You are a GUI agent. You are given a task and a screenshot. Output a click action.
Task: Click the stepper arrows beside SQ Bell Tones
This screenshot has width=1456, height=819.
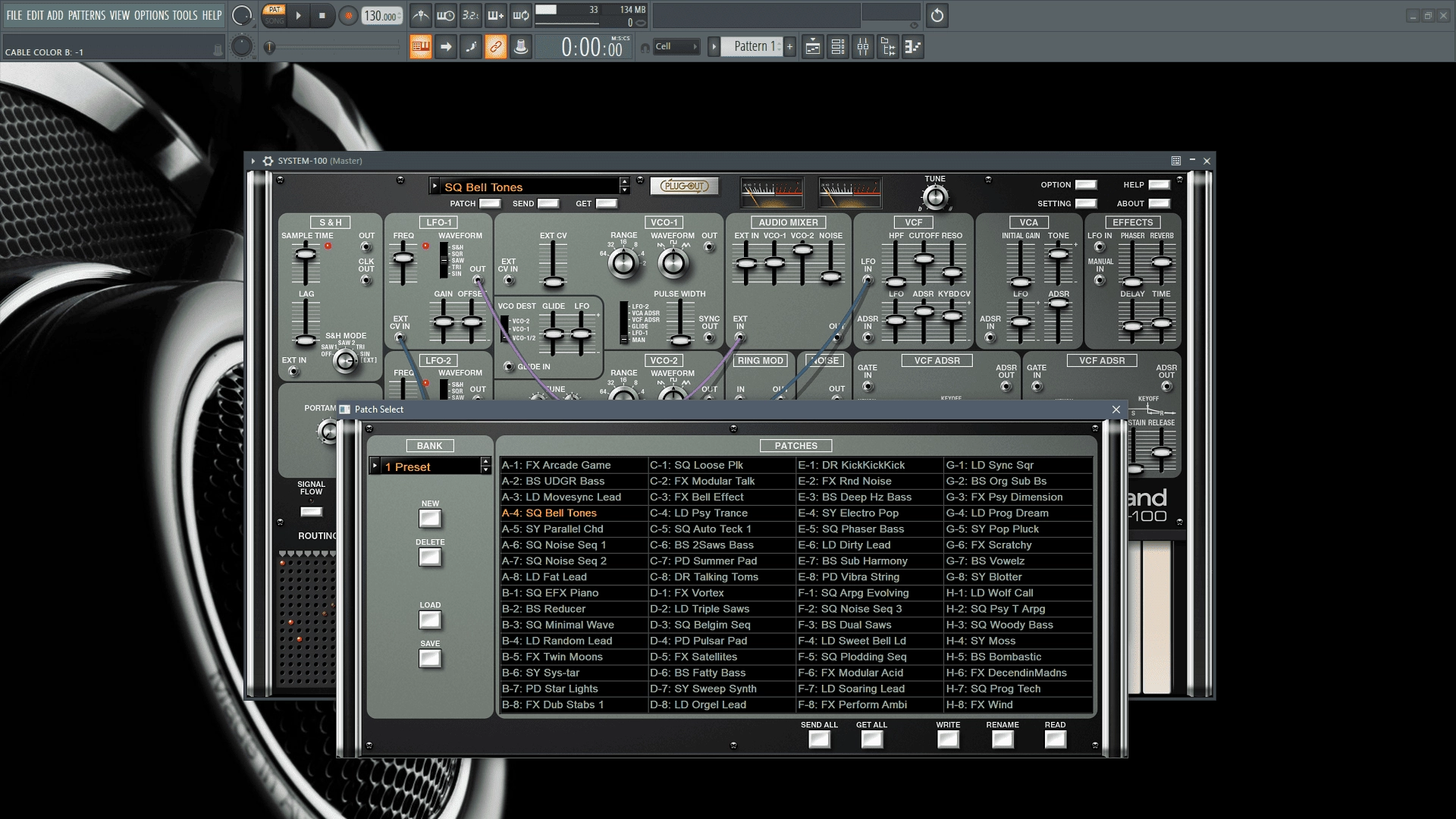click(624, 187)
